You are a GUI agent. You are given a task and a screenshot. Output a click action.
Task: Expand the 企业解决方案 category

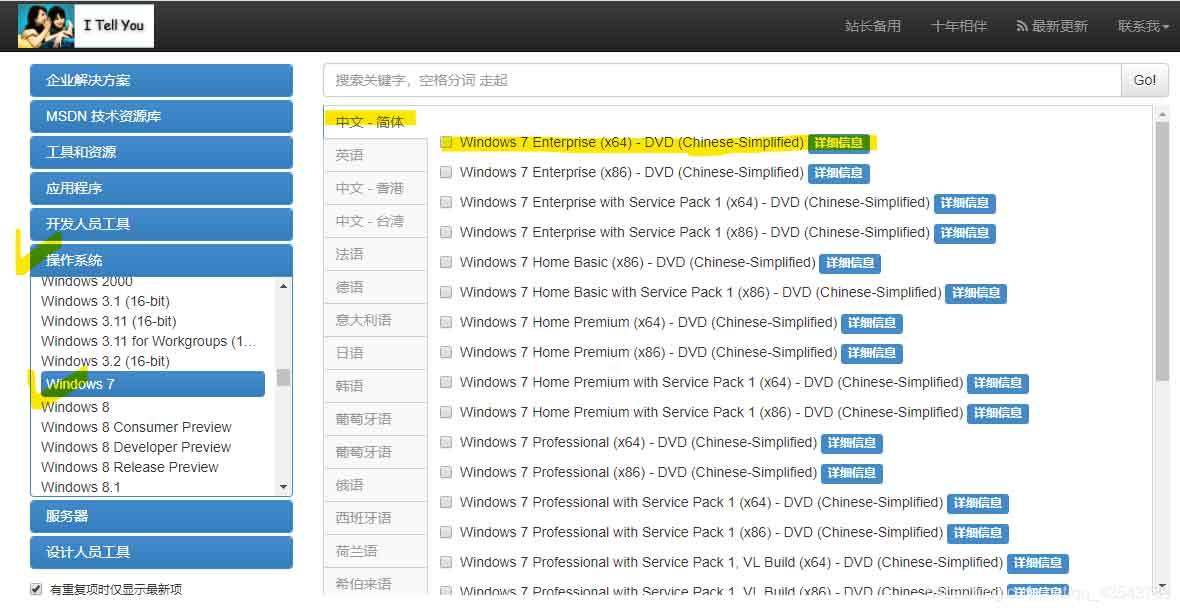pyautogui.click(x=161, y=81)
